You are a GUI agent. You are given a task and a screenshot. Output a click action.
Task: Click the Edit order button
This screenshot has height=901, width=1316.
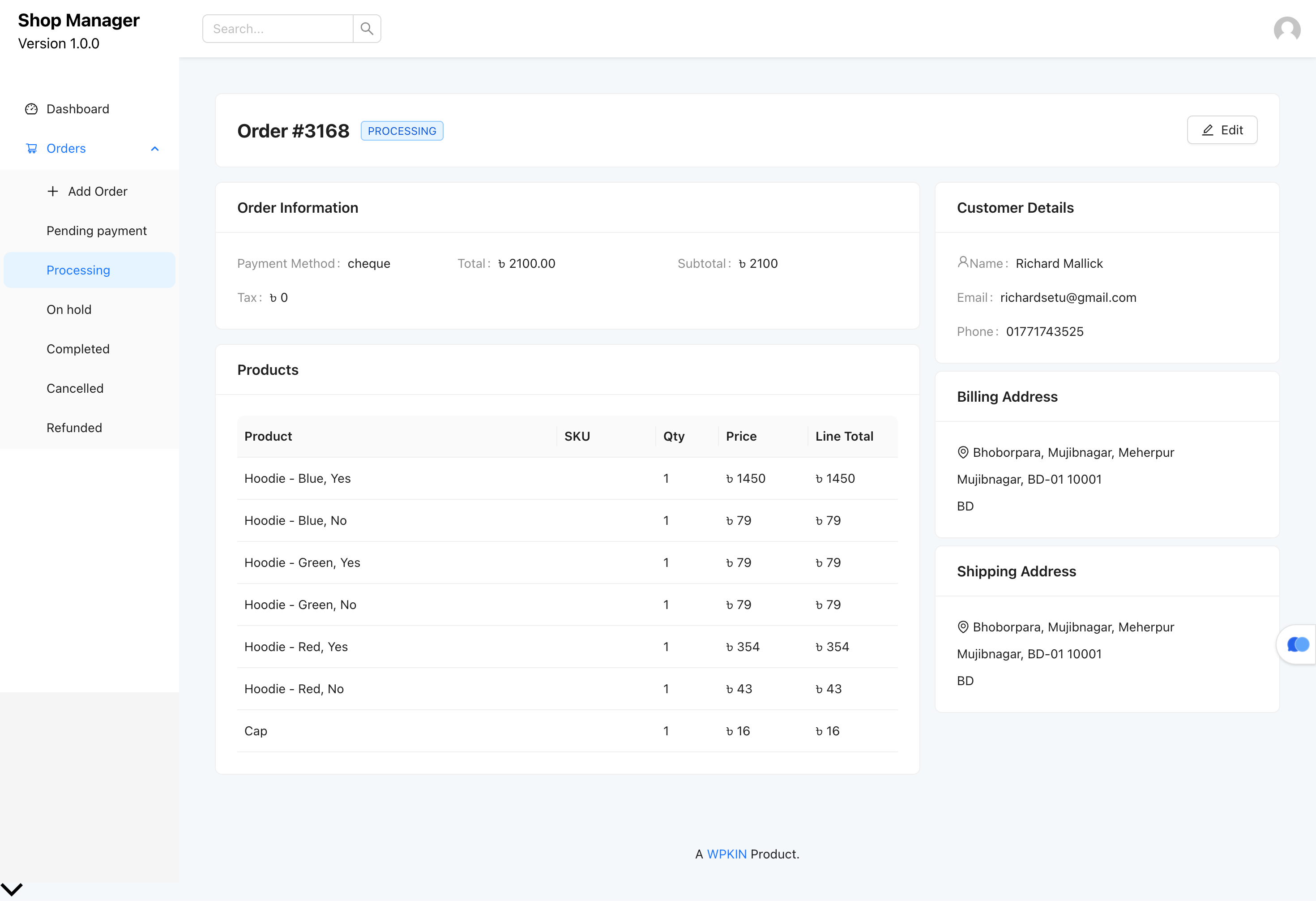[x=1222, y=130]
